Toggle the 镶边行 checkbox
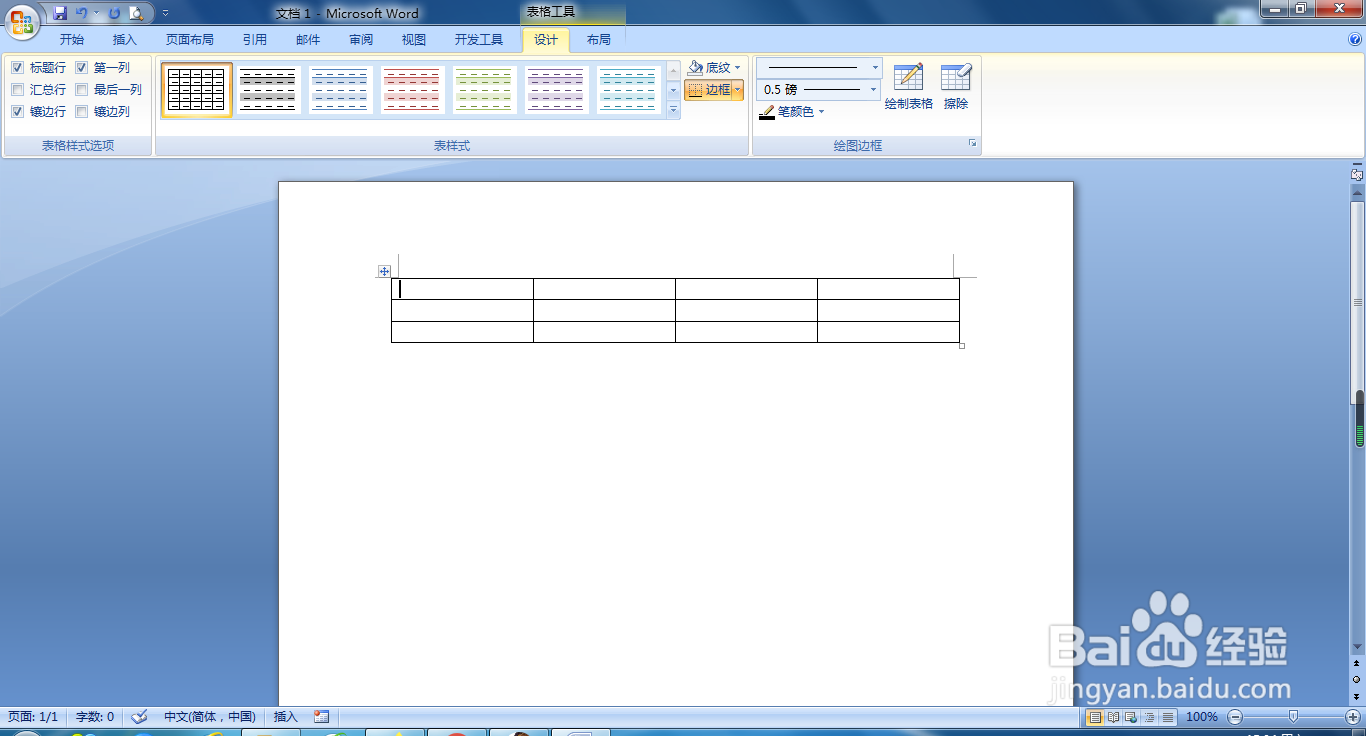This screenshot has width=1366, height=736. coord(18,112)
